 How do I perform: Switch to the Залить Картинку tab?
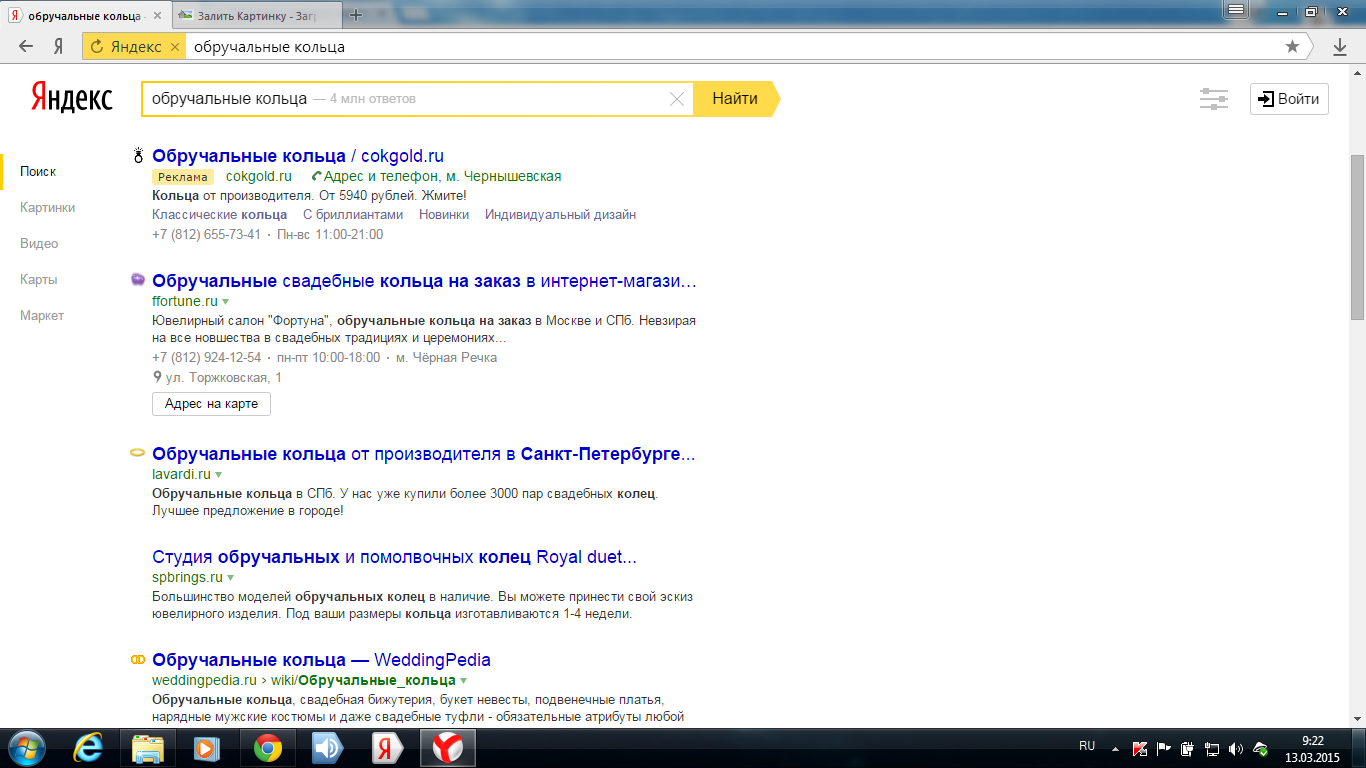(x=257, y=16)
